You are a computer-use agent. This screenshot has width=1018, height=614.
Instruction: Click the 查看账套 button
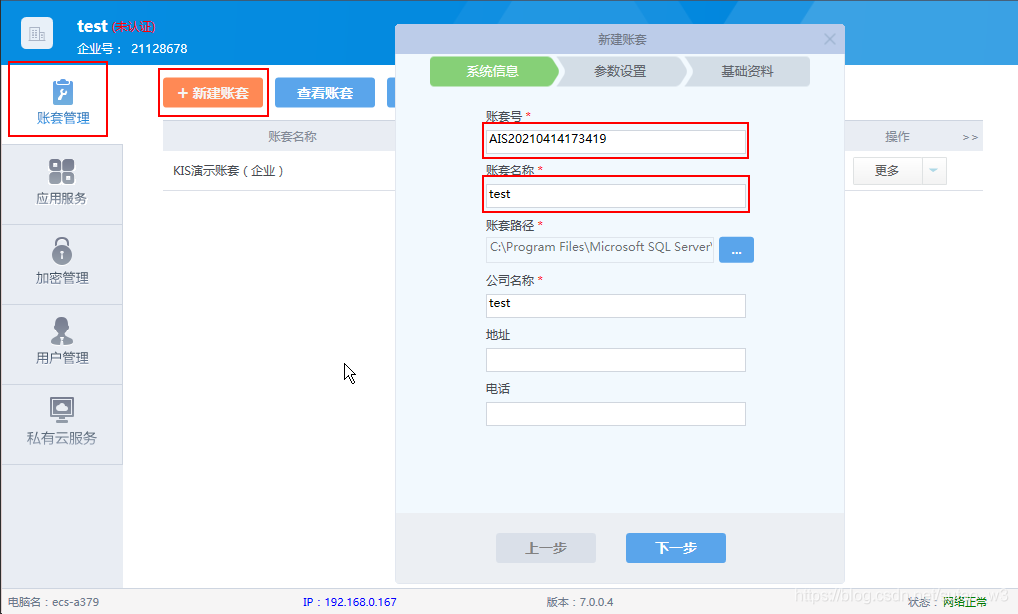click(x=325, y=93)
